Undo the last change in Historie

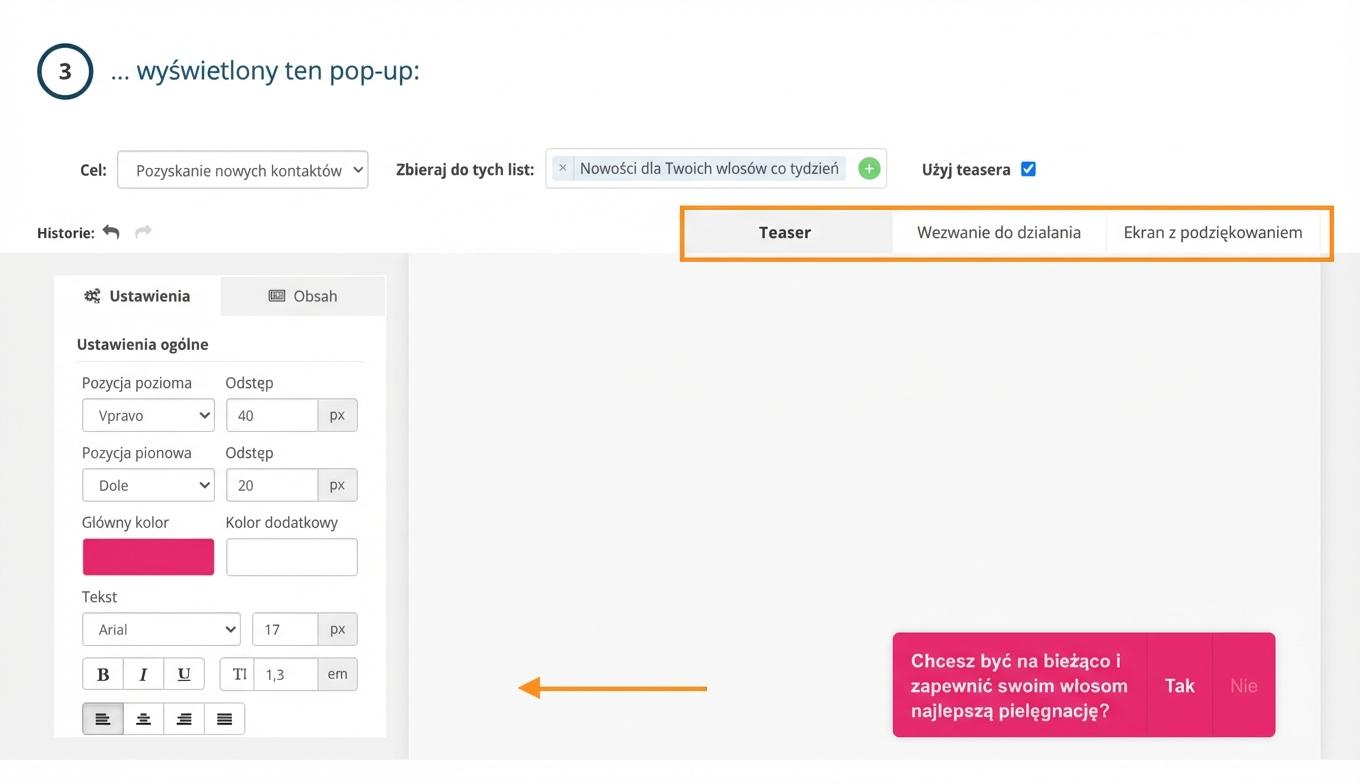click(111, 232)
